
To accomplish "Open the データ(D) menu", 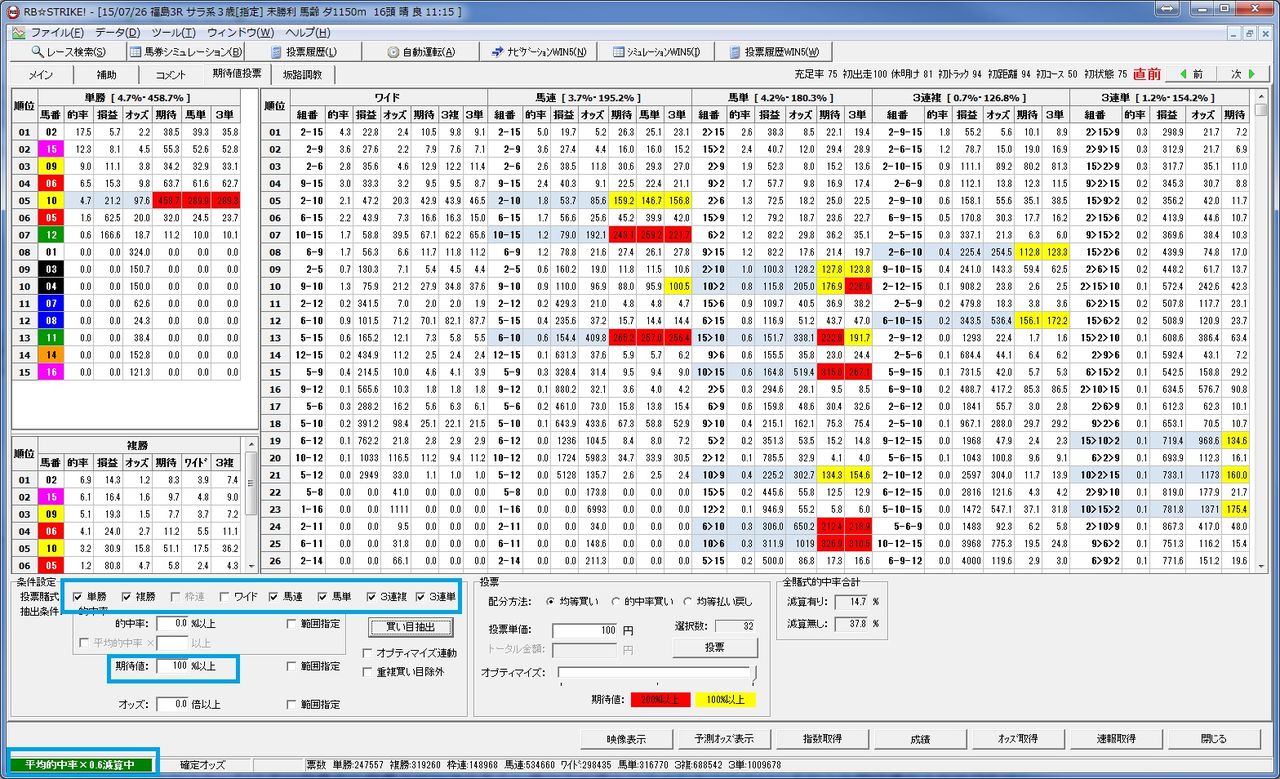I will click(119, 32).
